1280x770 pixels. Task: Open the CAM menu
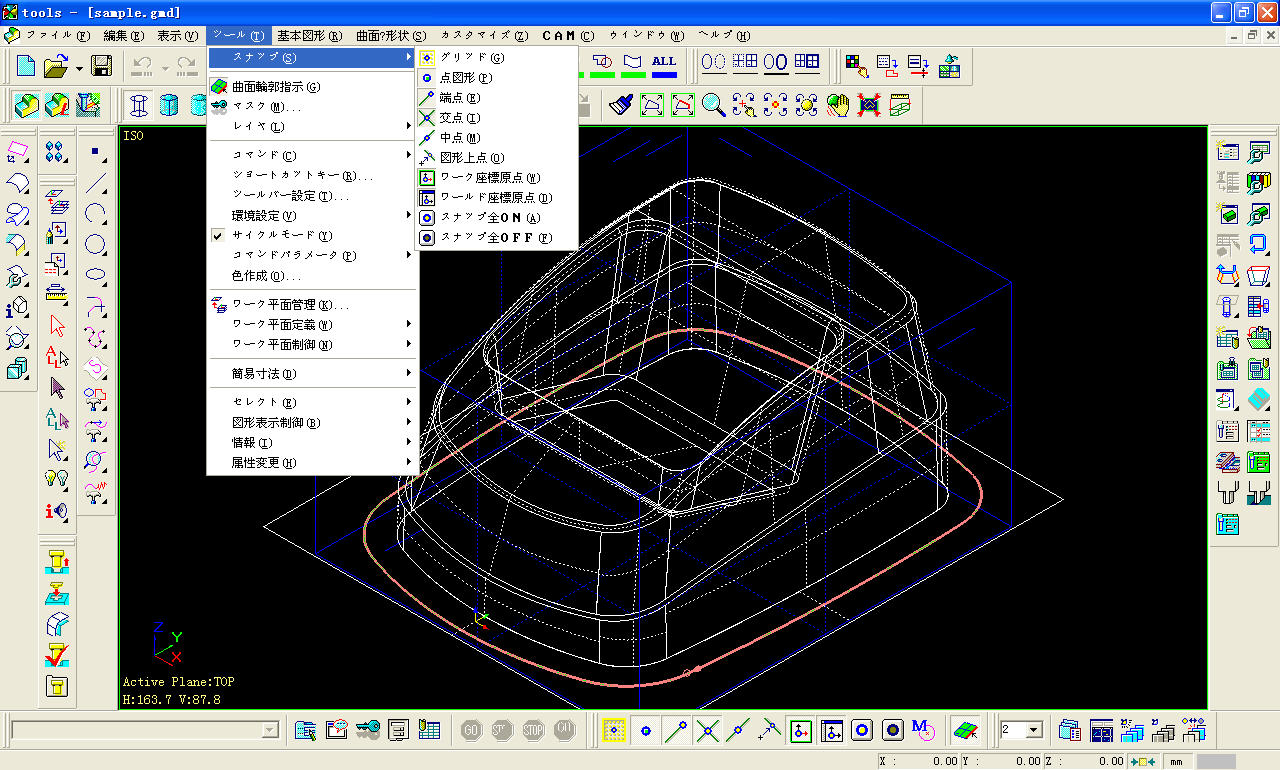pos(568,35)
